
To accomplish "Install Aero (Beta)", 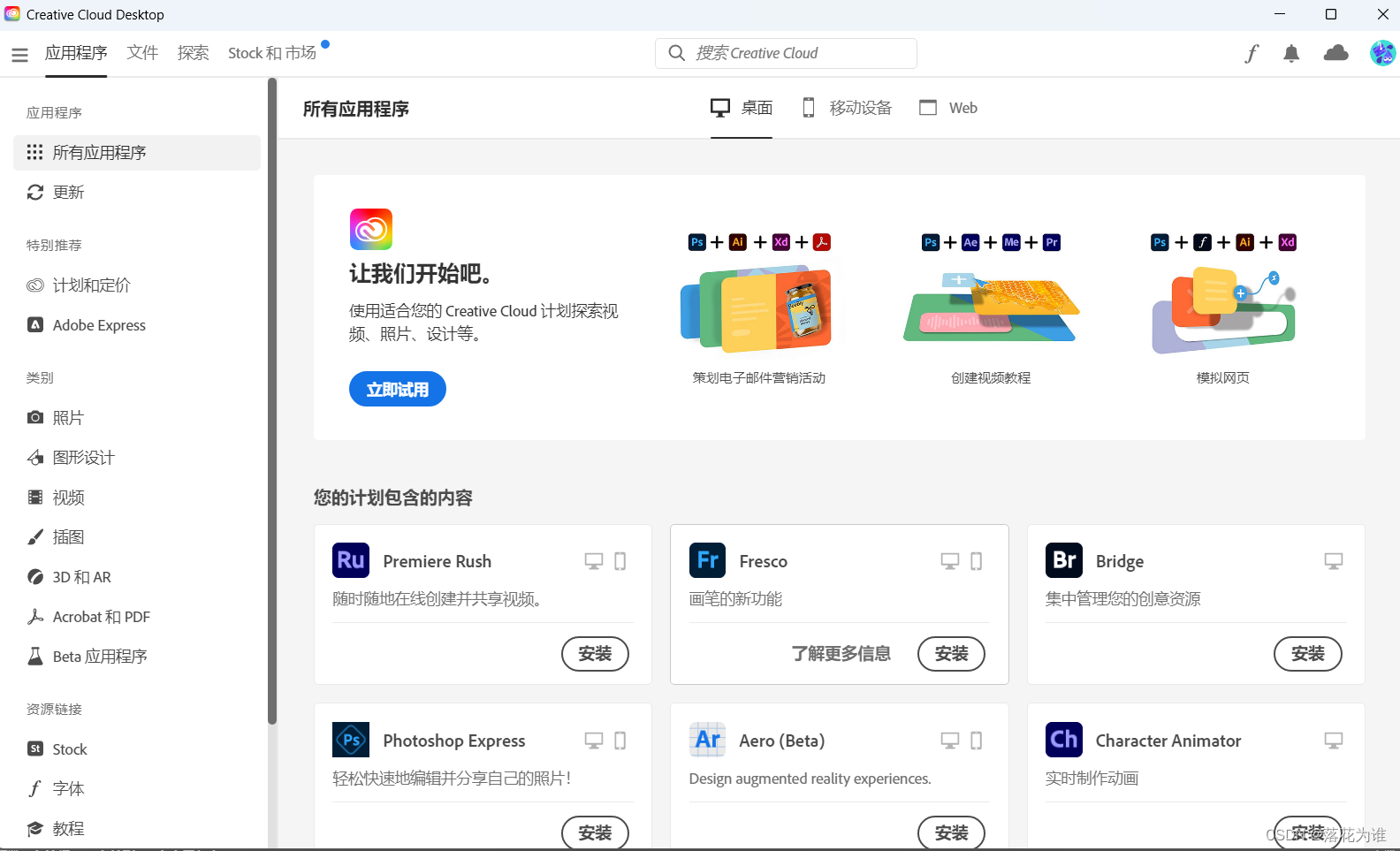I will (x=951, y=832).
